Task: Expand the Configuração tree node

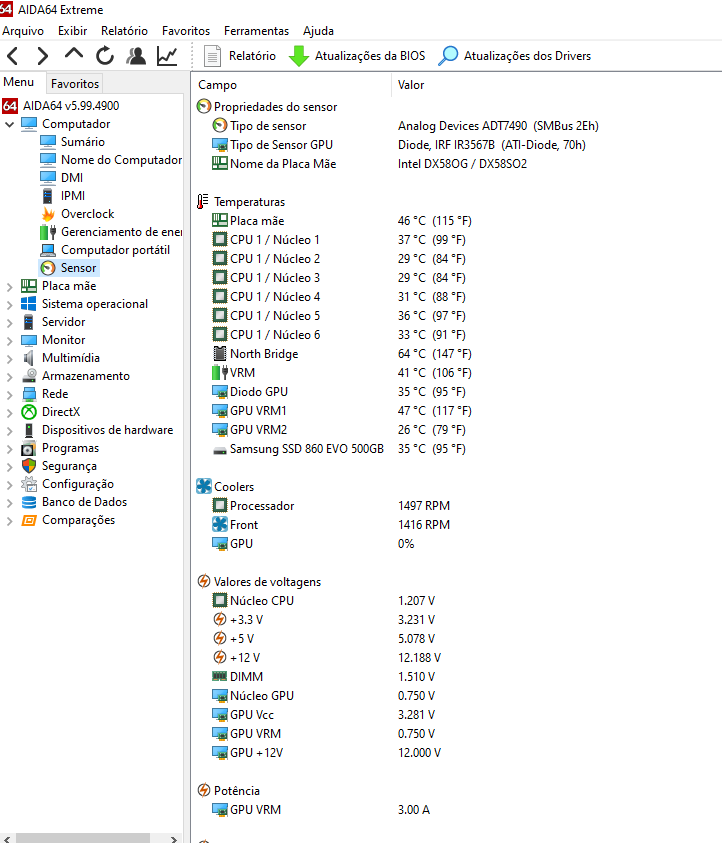Action: pos(9,485)
